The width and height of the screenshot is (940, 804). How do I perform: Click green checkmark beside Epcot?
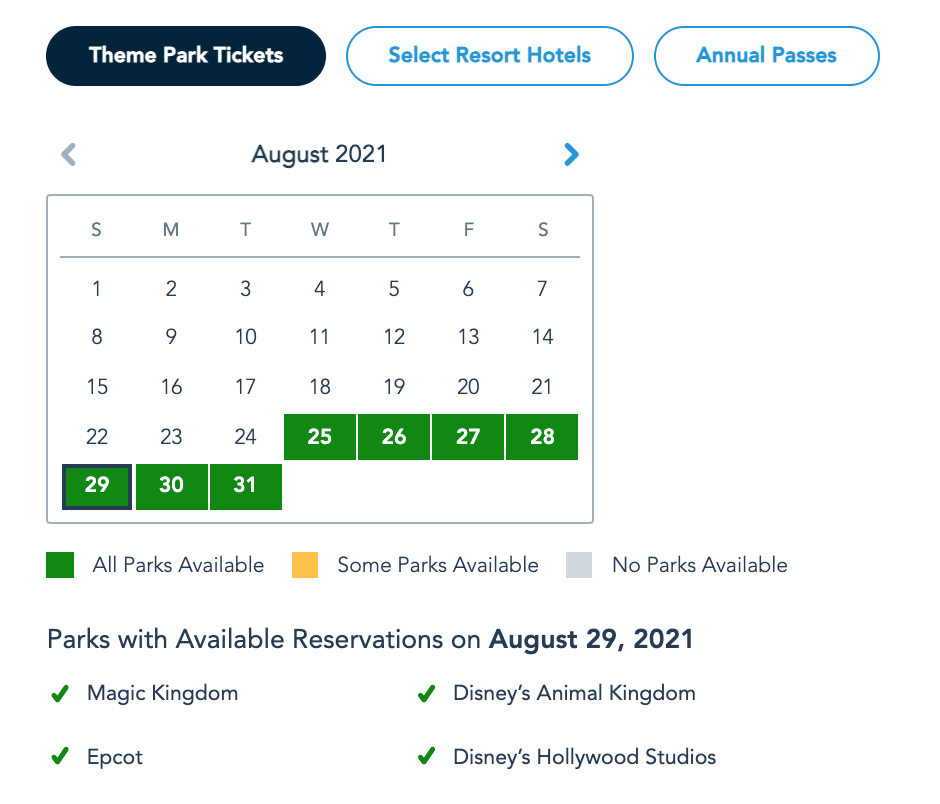[x=60, y=757]
